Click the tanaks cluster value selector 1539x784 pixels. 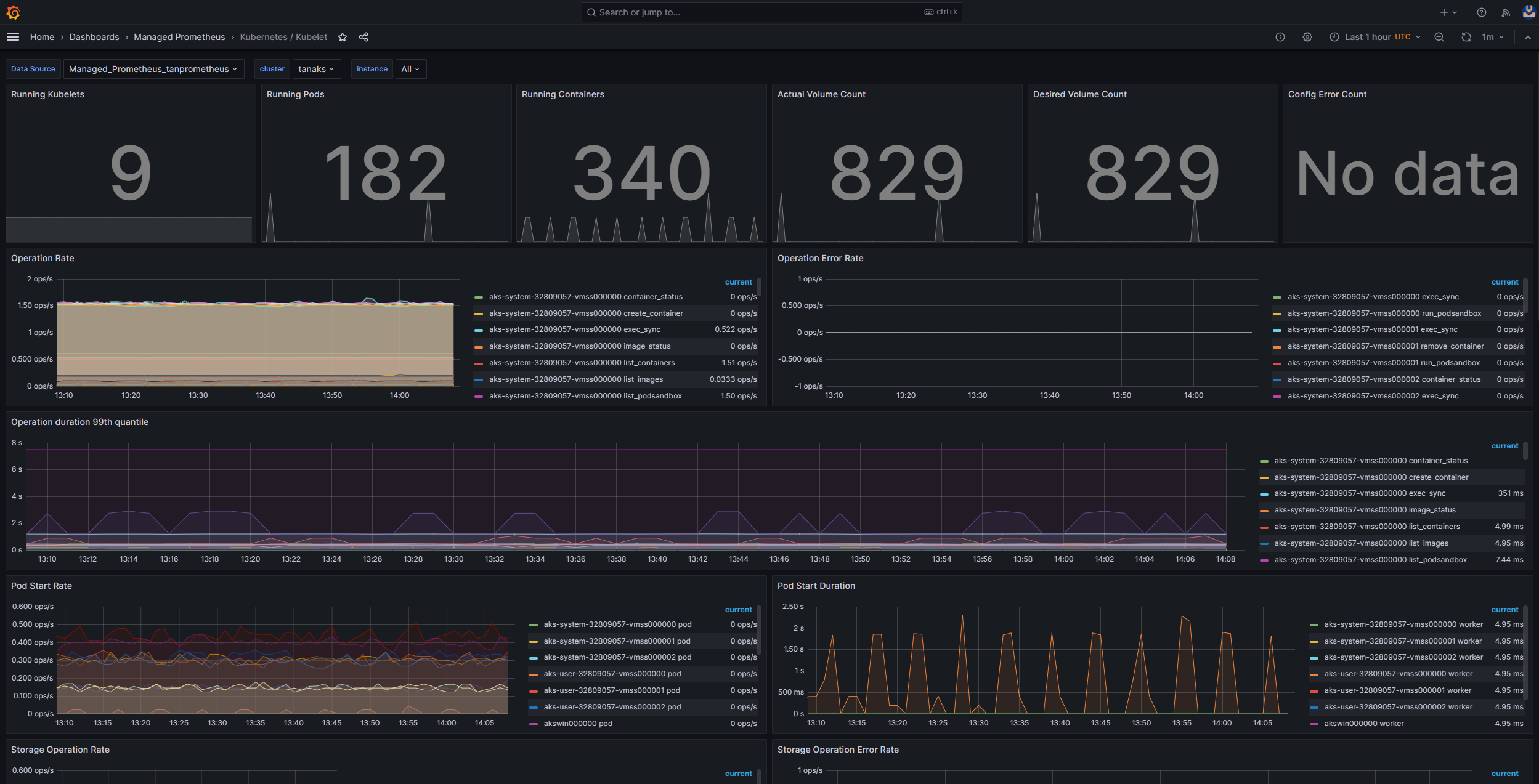pyautogui.click(x=315, y=68)
